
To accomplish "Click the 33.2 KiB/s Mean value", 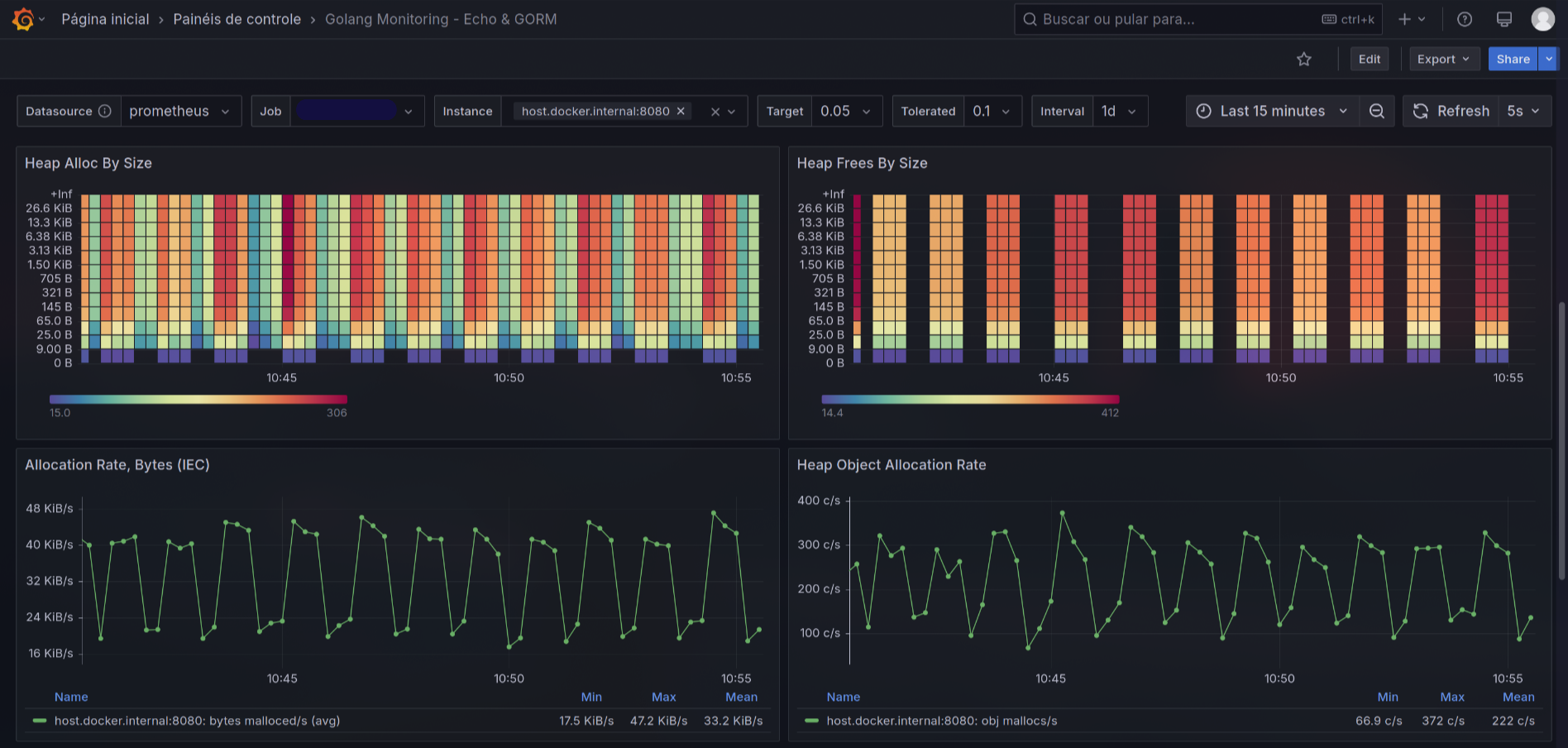I will (x=733, y=721).
